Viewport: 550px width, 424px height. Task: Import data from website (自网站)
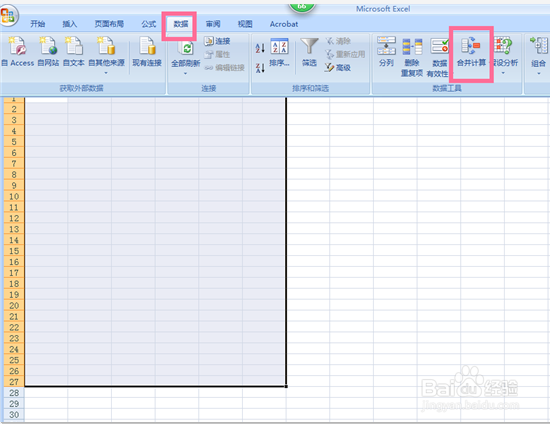(x=48, y=52)
